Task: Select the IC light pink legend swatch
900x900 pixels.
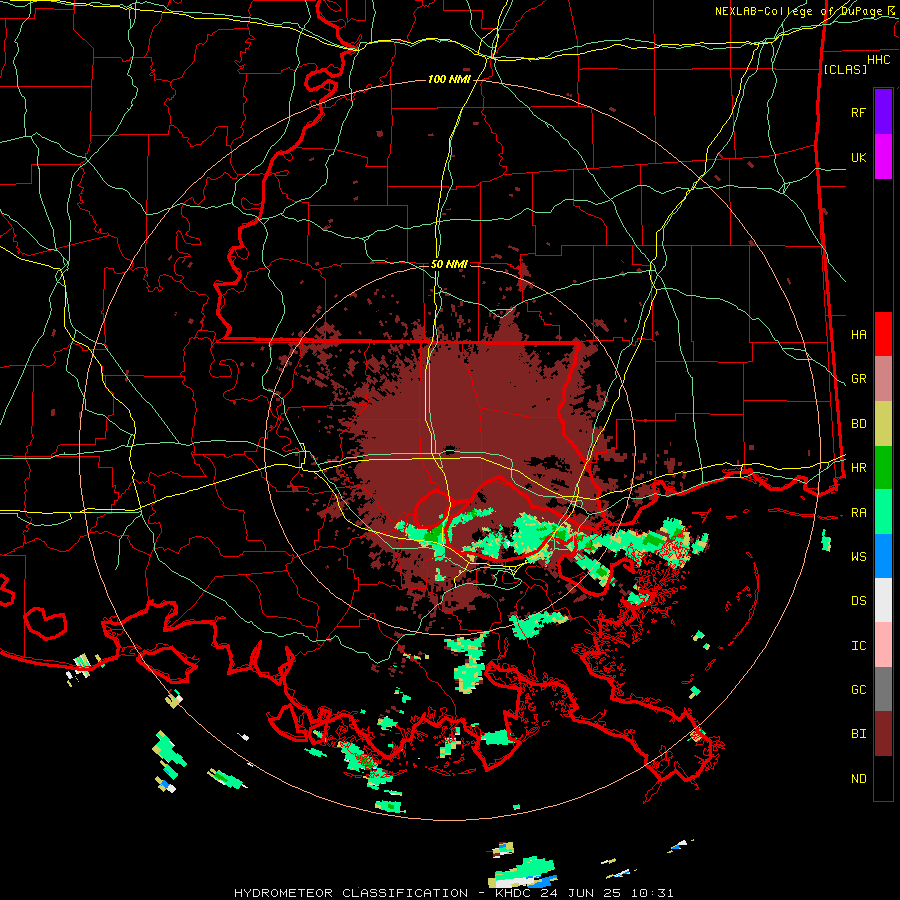Action: pyautogui.click(x=883, y=645)
